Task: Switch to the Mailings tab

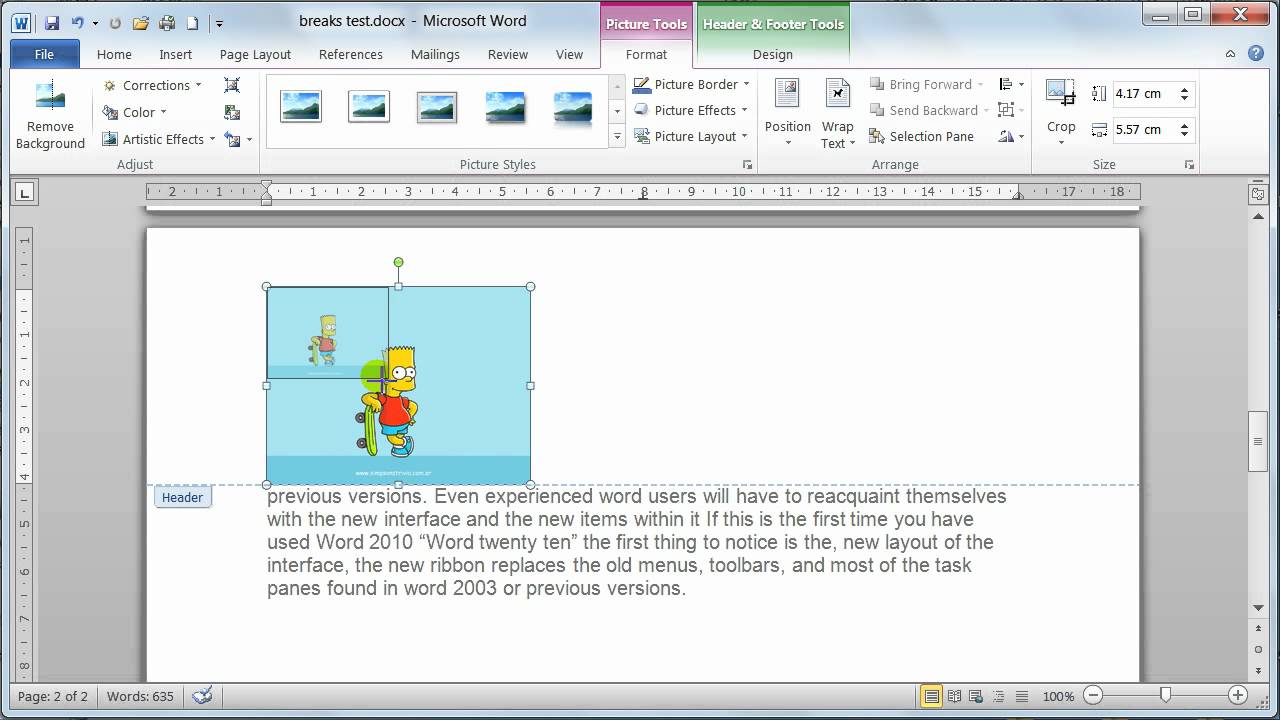Action: coord(435,54)
